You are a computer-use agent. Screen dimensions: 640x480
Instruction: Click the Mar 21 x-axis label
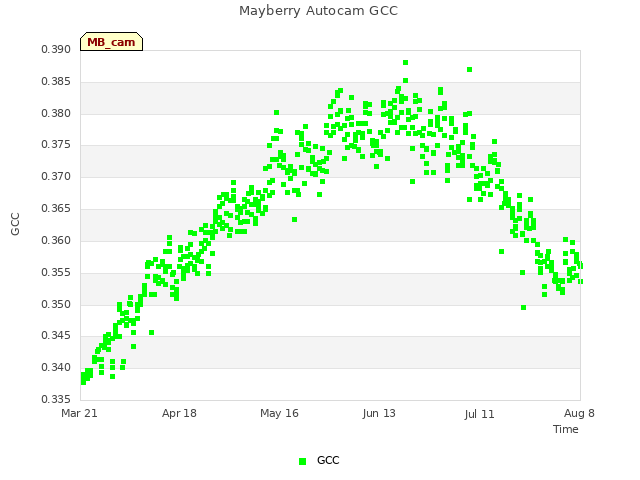(79, 413)
